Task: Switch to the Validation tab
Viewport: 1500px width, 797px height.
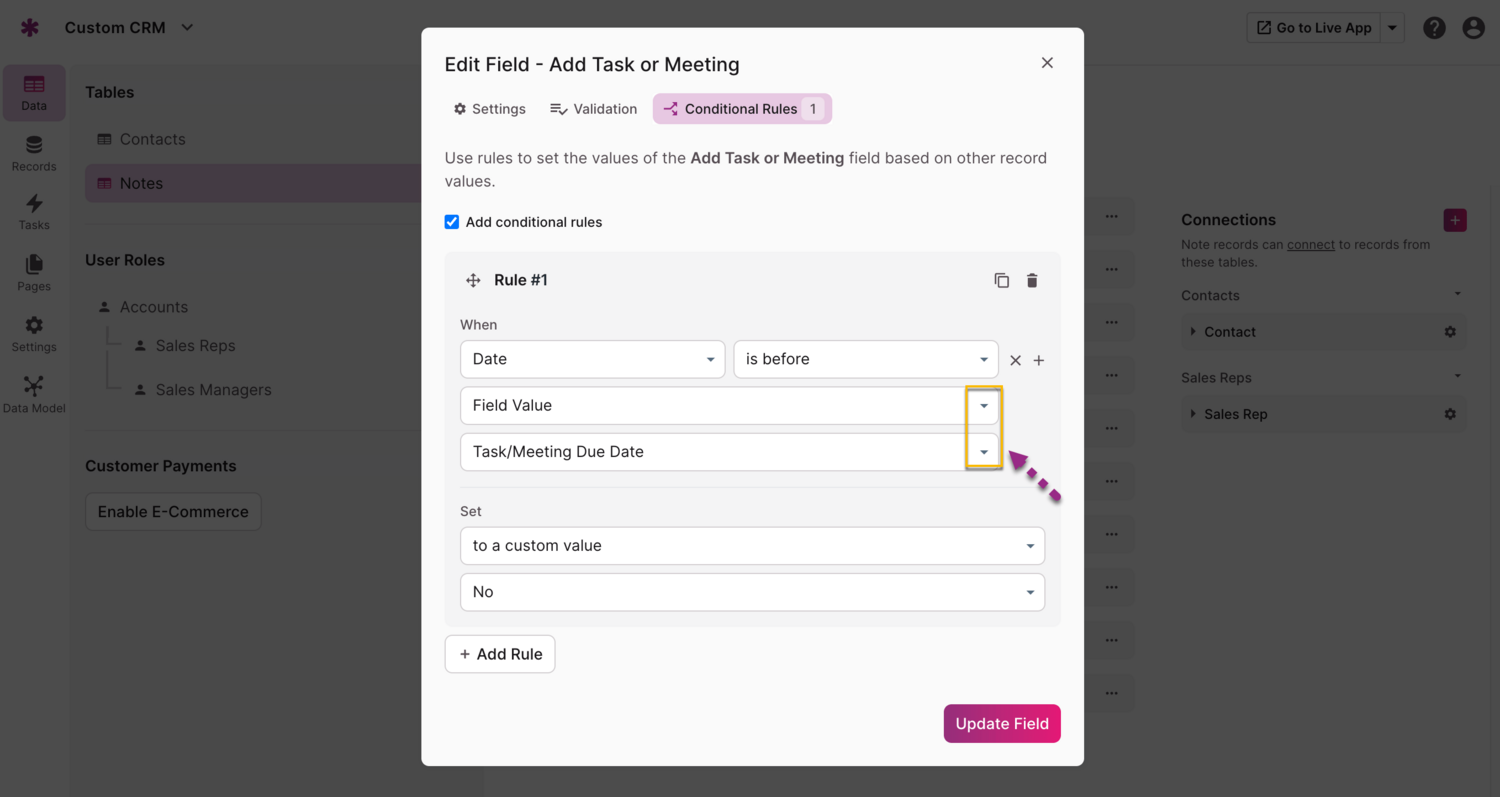Action: [593, 109]
